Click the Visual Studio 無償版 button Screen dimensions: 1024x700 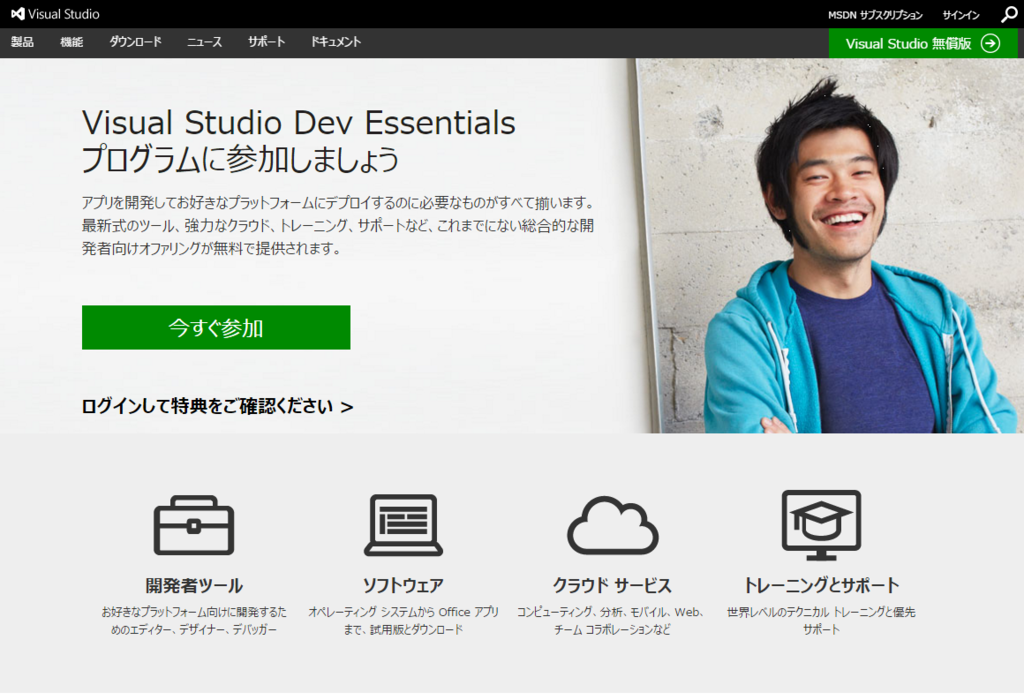[x=923, y=43]
